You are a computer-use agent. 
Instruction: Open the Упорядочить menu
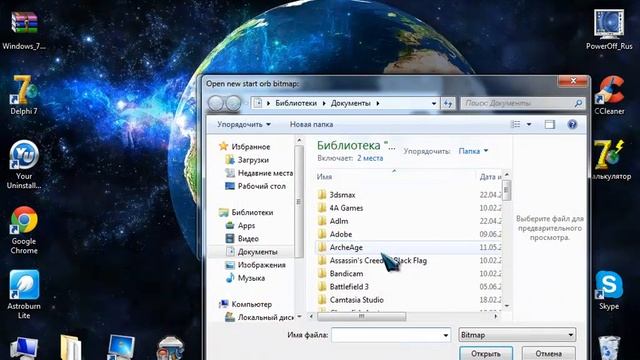(x=244, y=124)
